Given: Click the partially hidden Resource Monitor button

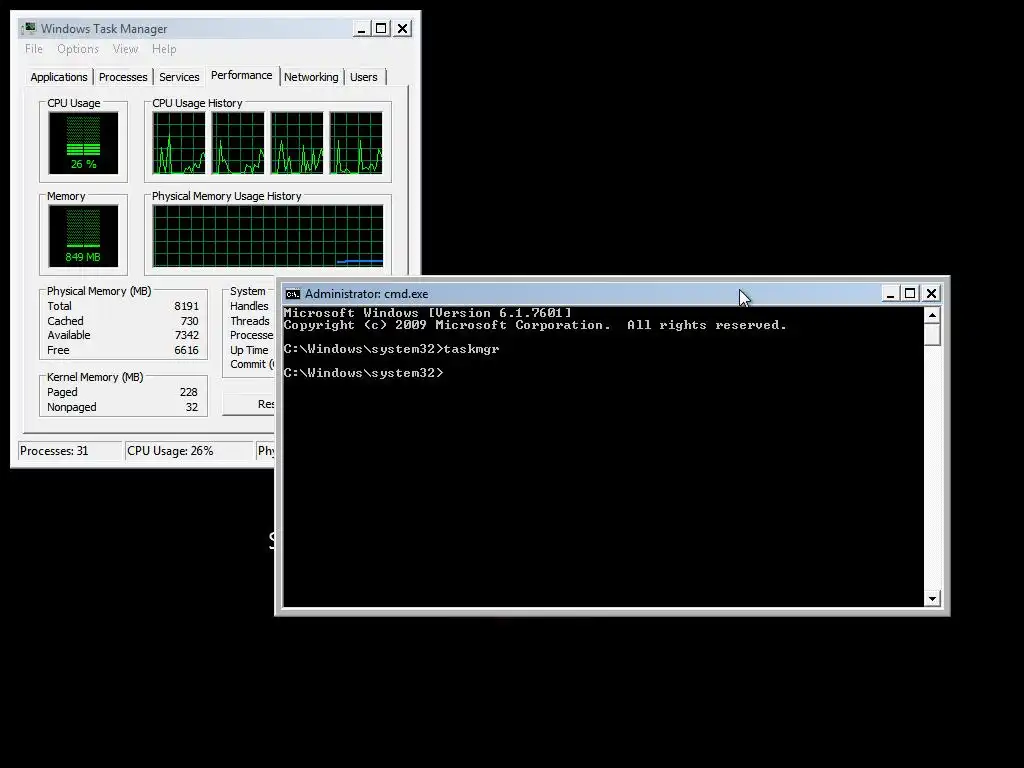Looking at the screenshot, I should coord(249,404).
